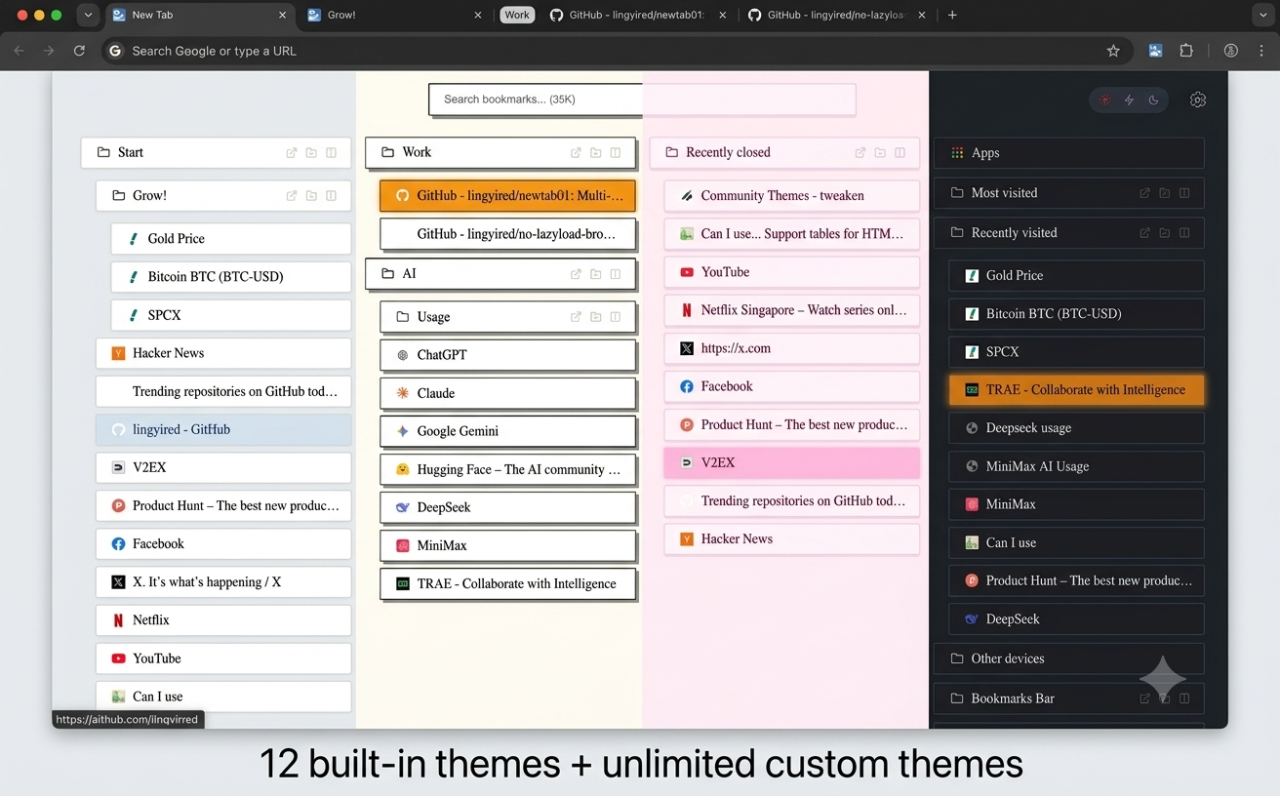This screenshot has width=1280, height=800.
Task: Open the MiniMax AI Usage entry
Action: (1077, 466)
